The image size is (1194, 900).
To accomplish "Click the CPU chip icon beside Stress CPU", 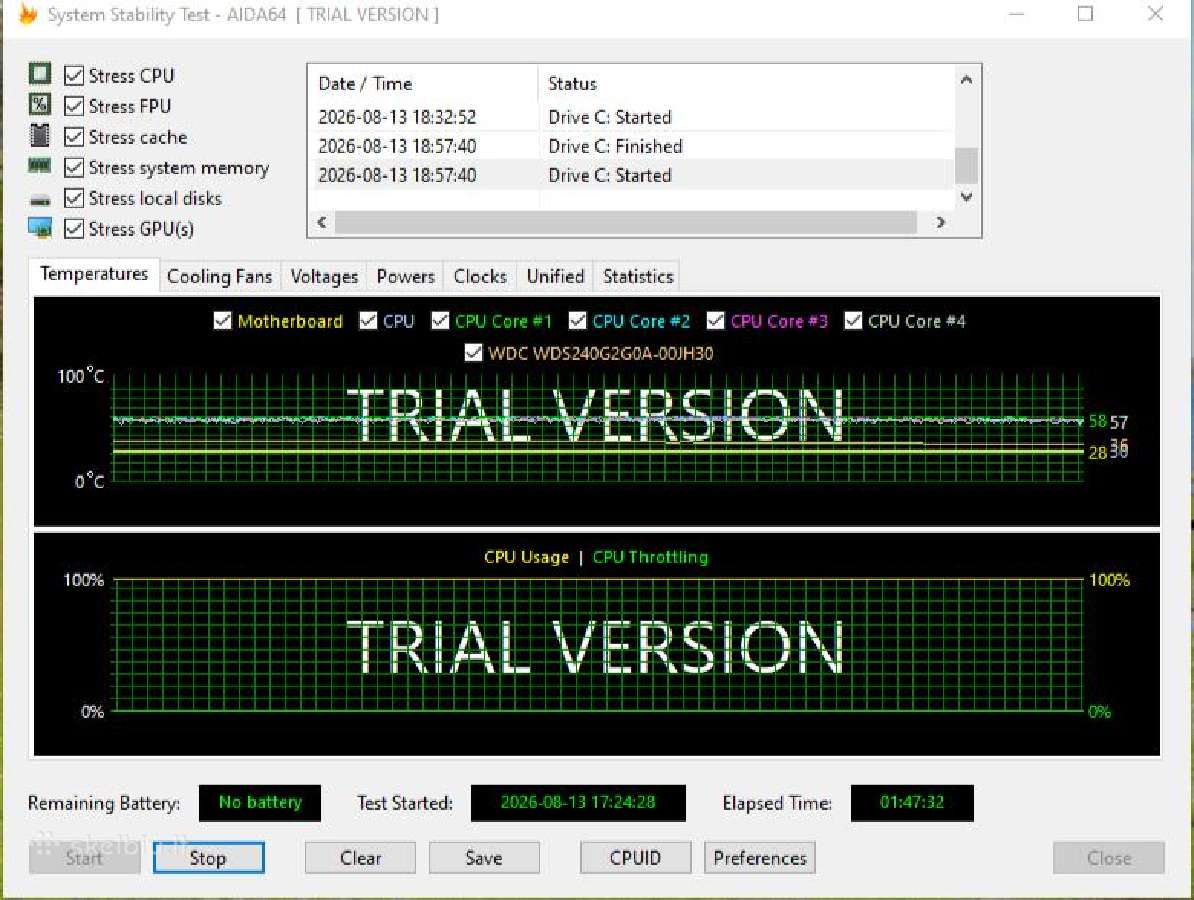I will point(40,74).
